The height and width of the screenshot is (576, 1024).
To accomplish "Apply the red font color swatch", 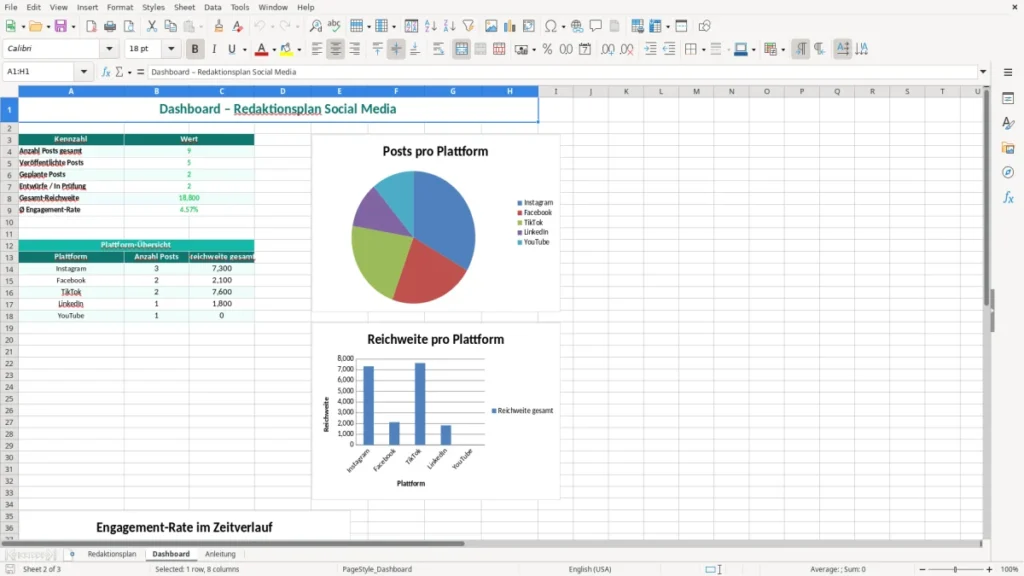I will tap(261, 49).
